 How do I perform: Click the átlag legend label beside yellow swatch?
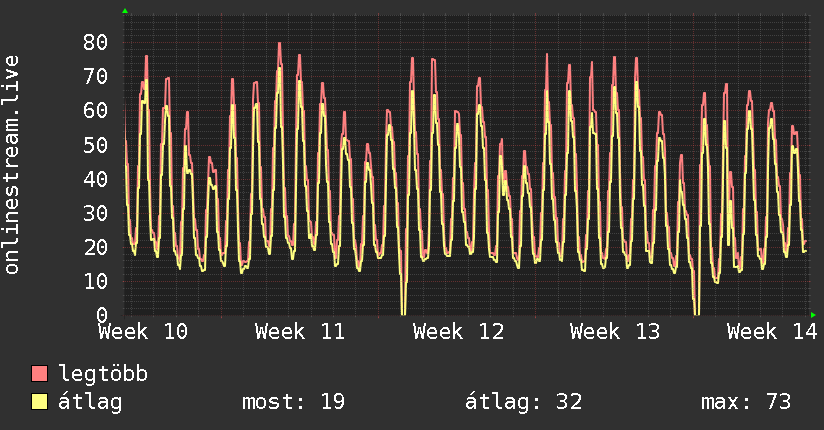click(90, 402)
